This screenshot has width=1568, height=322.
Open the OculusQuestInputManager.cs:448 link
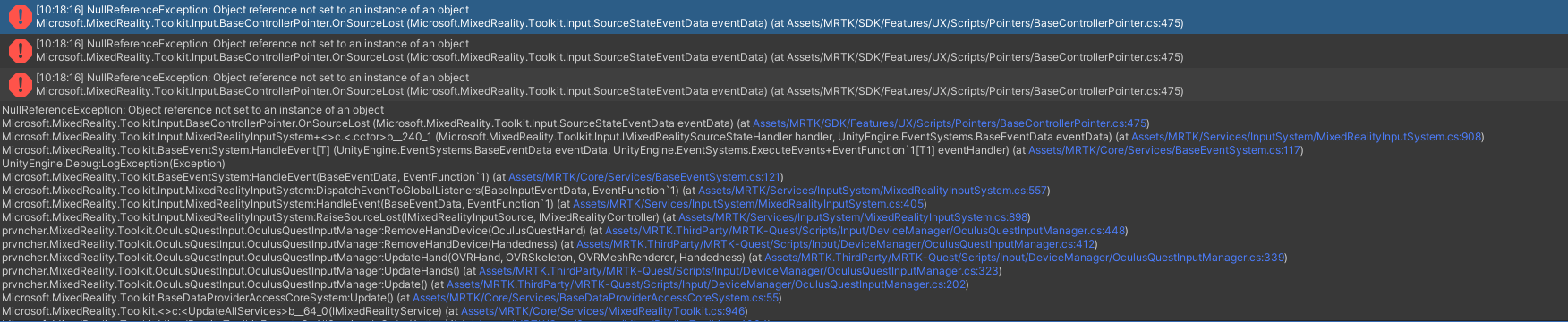865,231
